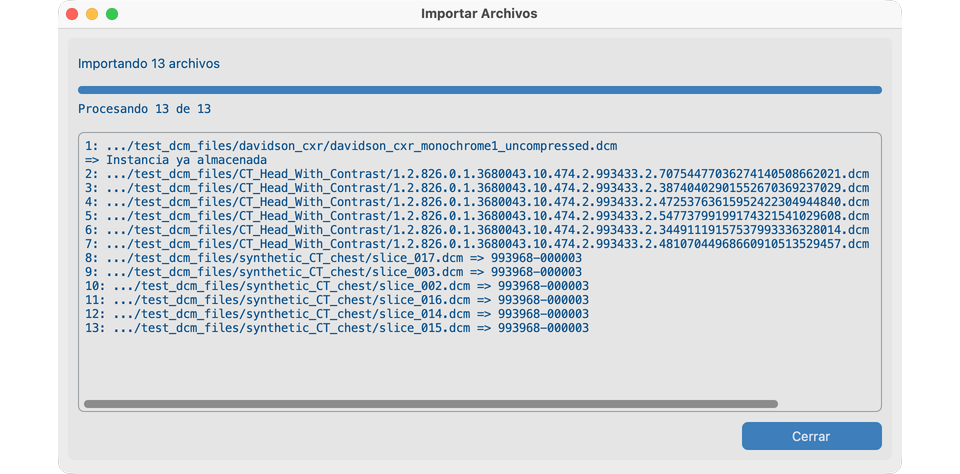Select 'Importando 13 archivos' heading text
Screen dimensions: 960x474
point(149,64)
